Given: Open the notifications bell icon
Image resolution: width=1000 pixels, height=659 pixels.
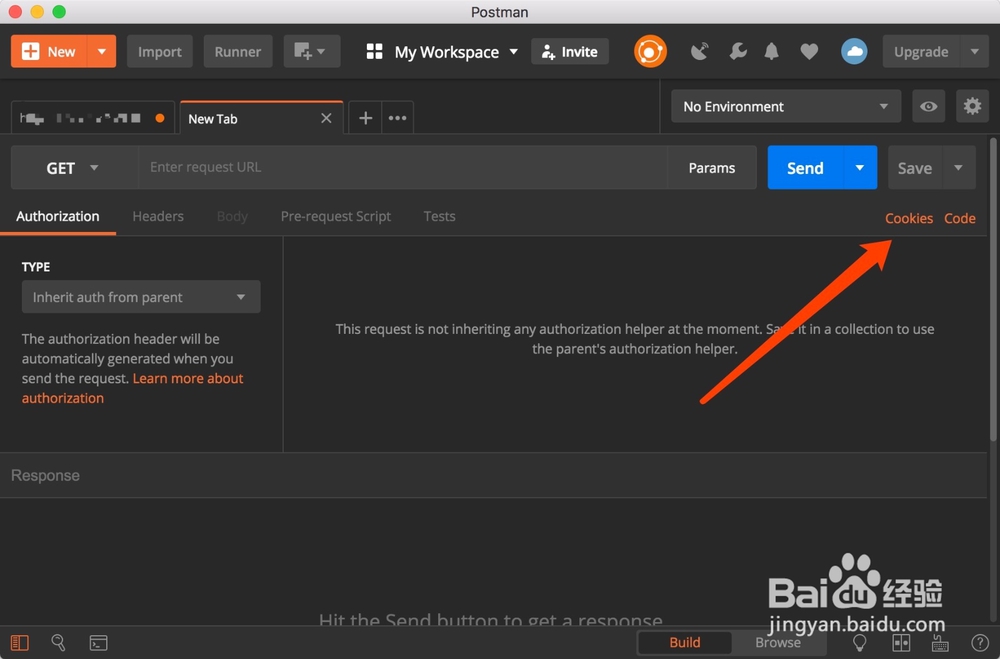Looking at the screenshot, I should click(x=771, y=51).
